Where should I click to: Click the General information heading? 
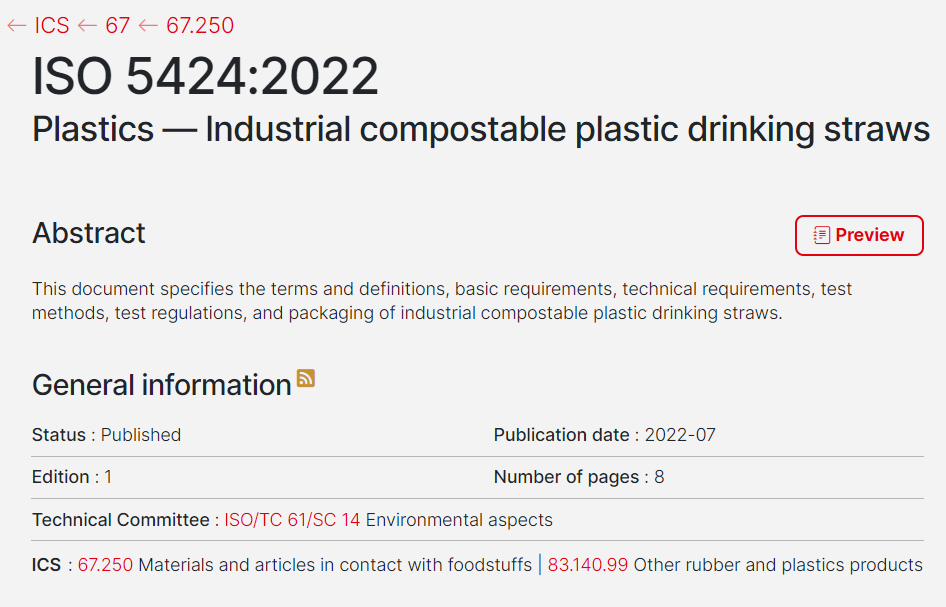tap(161, 385)
